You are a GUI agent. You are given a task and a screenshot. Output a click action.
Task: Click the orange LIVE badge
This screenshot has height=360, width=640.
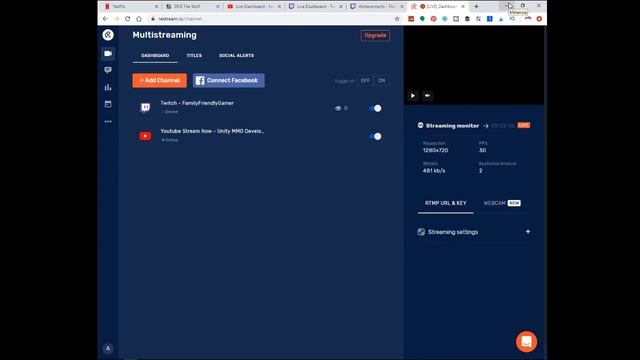[524, 125]
